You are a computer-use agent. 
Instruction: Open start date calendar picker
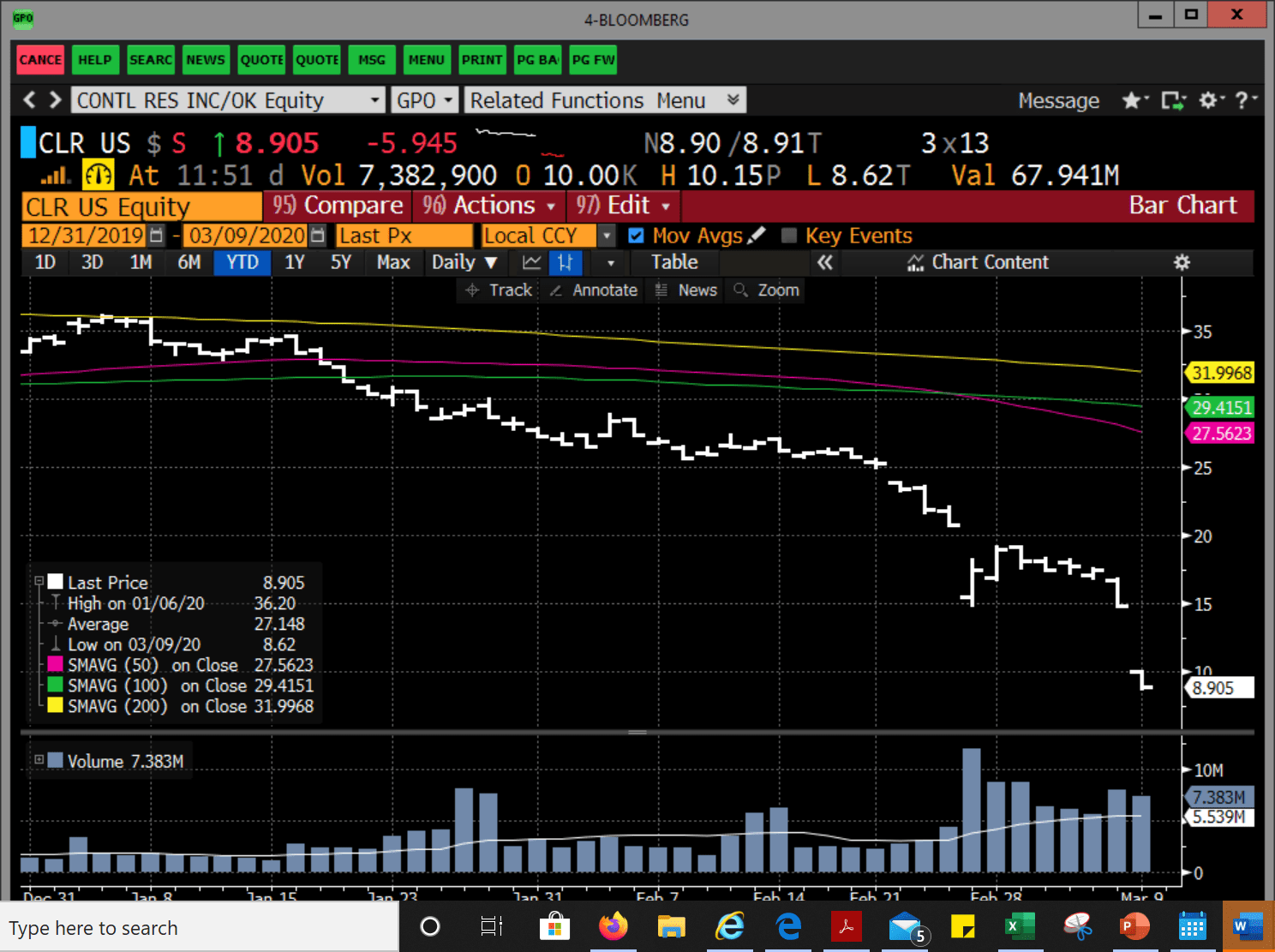[x=156, y=236]
